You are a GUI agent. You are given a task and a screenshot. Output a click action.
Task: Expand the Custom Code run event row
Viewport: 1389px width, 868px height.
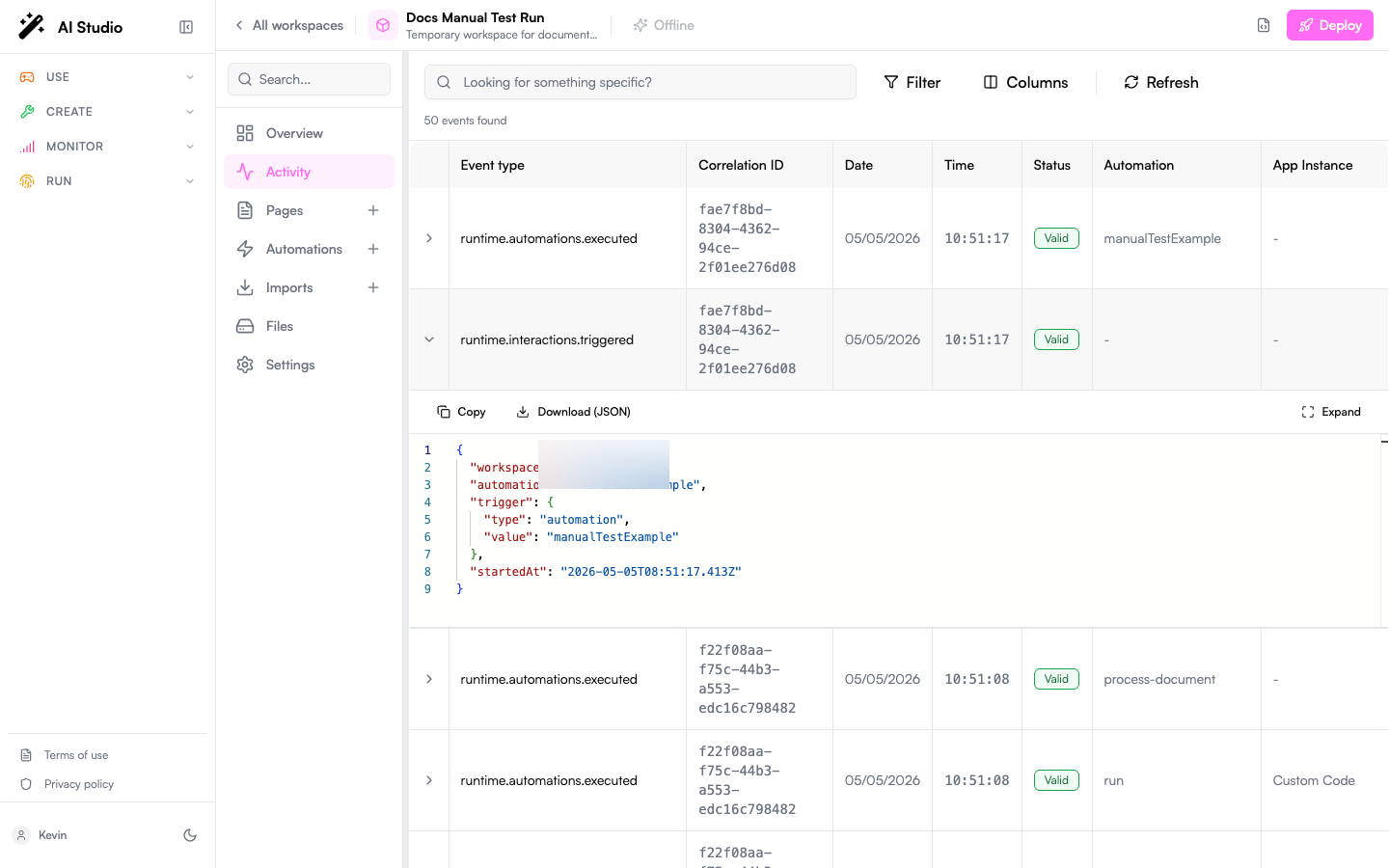coord(429,780)
